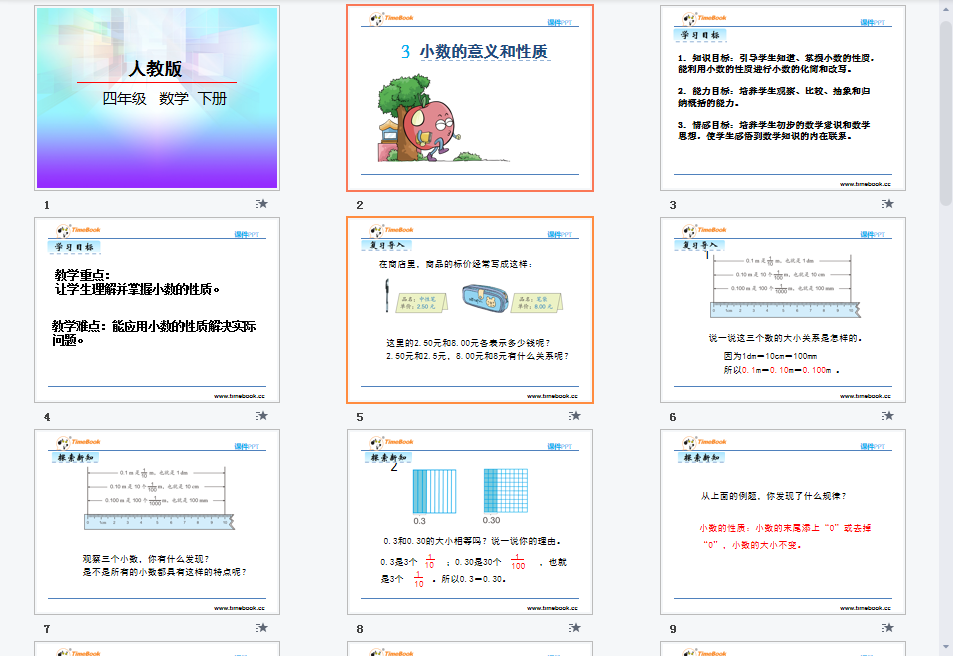Click the vertical scrollbar thumb
This screenshot has width=953, height=656.
pos(945,110)
